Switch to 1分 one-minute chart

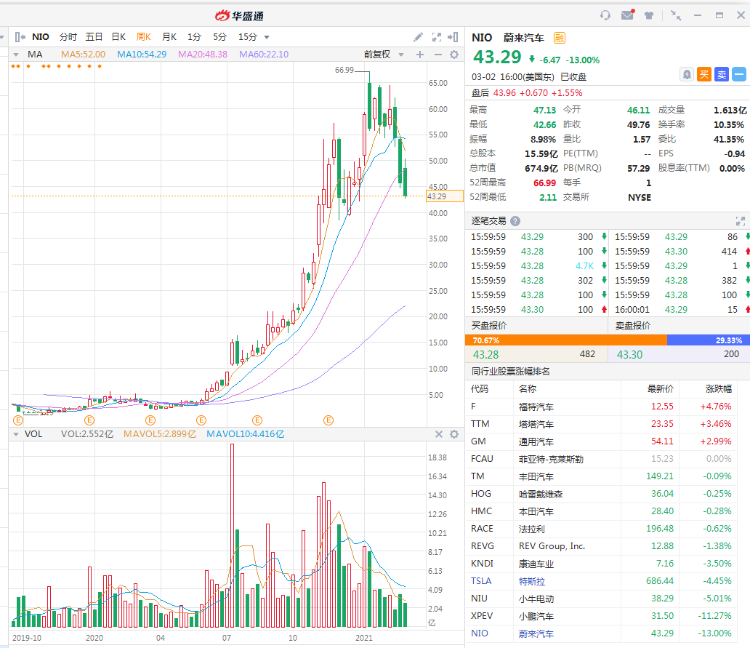click(194, 37)
